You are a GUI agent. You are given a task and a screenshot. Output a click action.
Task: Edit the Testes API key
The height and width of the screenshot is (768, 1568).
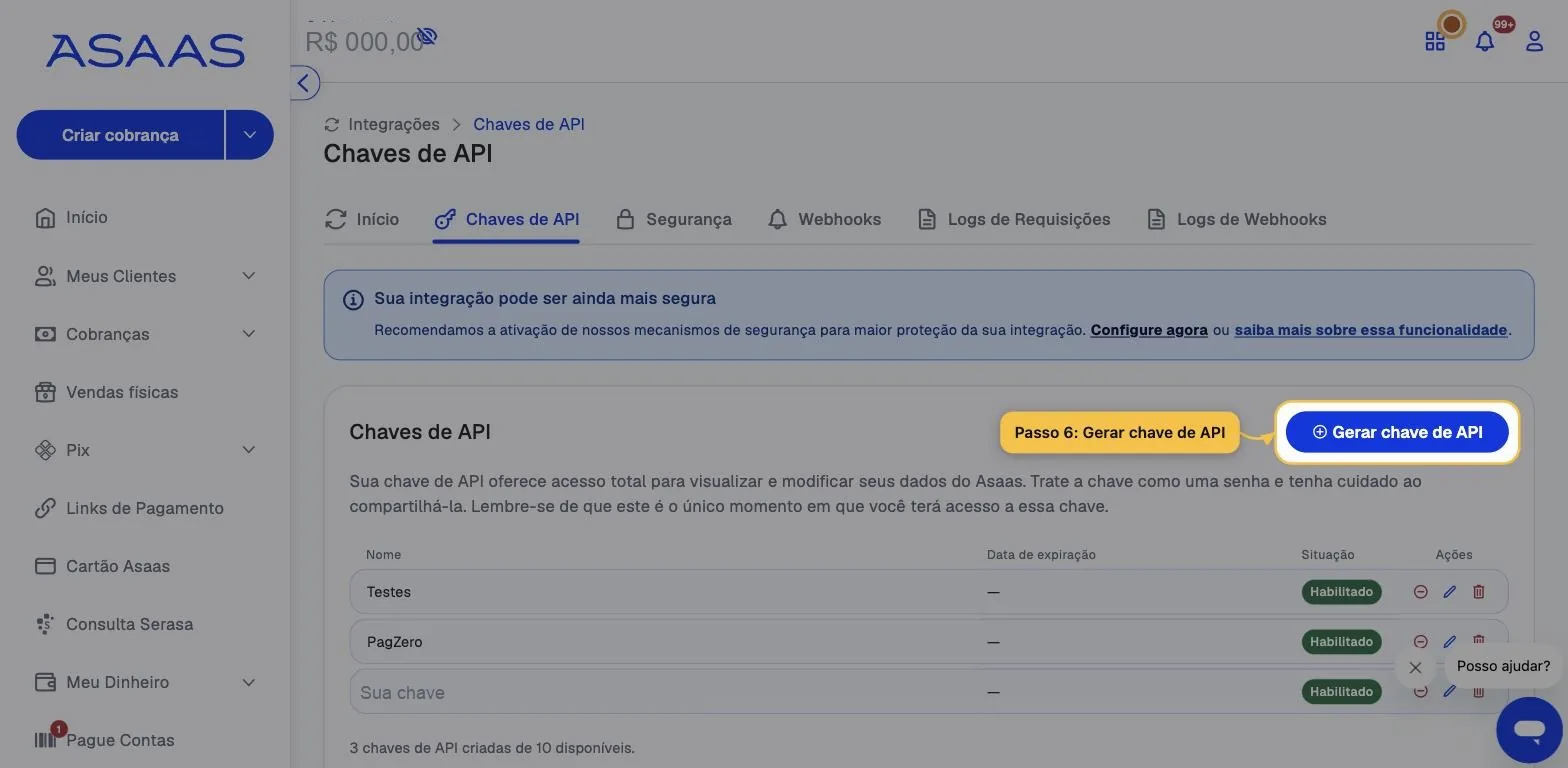click(x=1449, y=592)
